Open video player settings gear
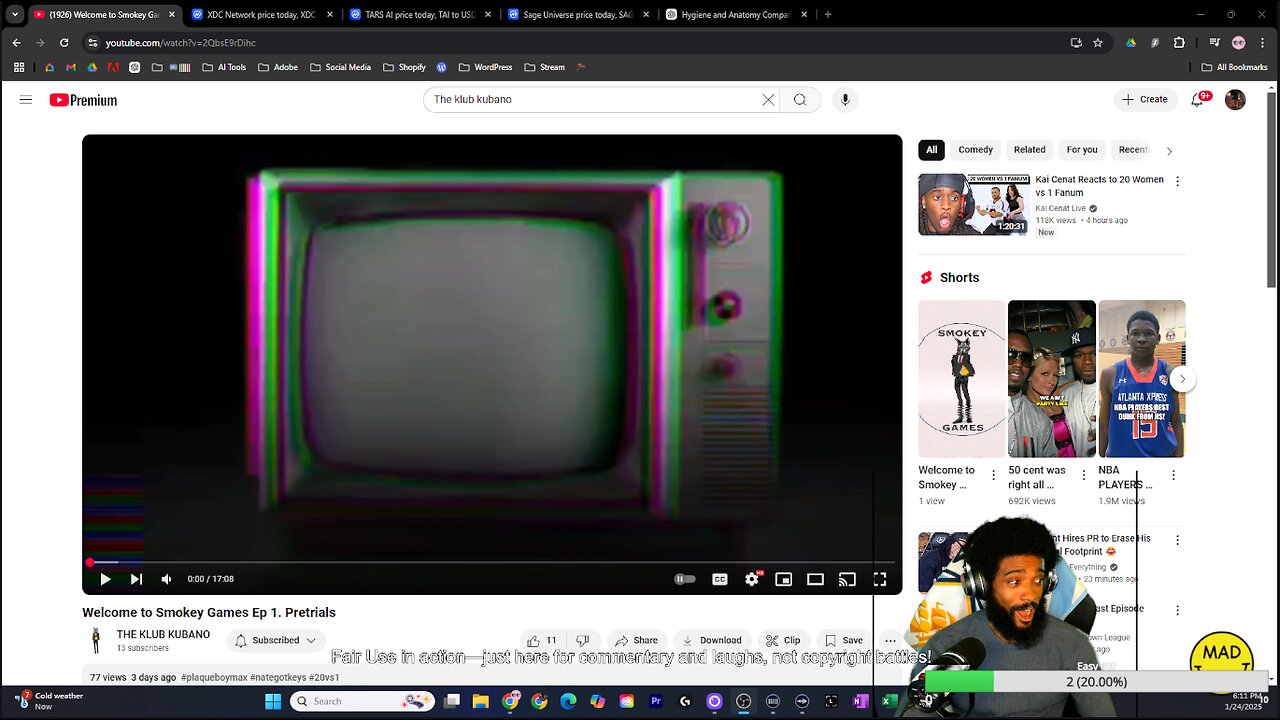Screen dimensions: 1280x720 (x=752, y=579)
